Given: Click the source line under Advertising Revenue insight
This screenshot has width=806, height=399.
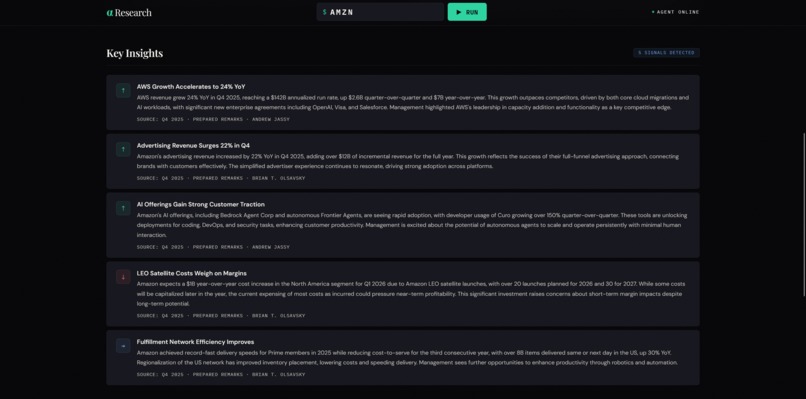Looking at the screenshot, I should [221, 178].
